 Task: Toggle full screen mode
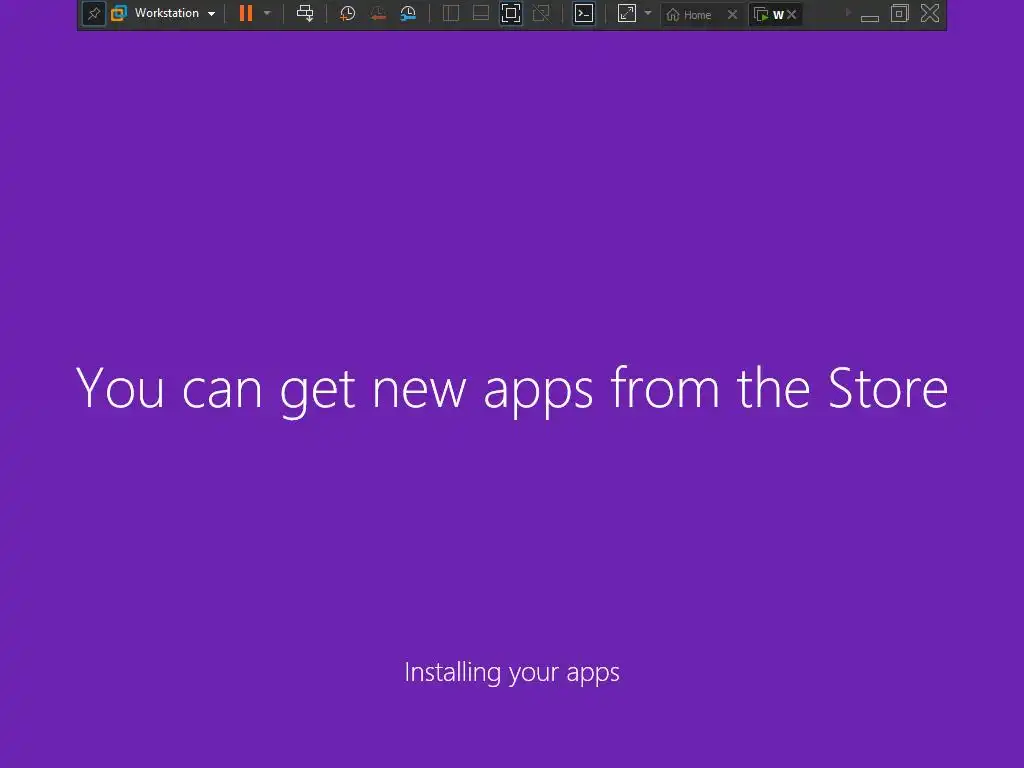[511, 13]
